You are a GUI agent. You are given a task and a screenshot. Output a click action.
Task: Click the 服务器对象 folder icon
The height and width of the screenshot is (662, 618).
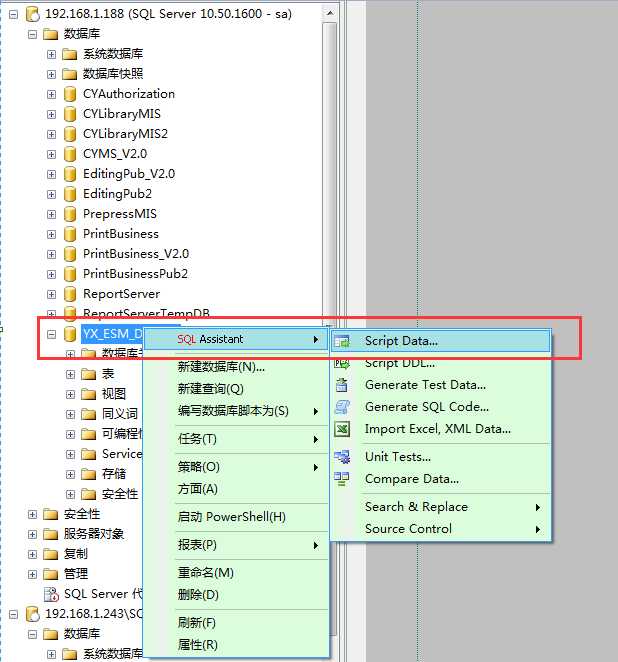[51, 534]
